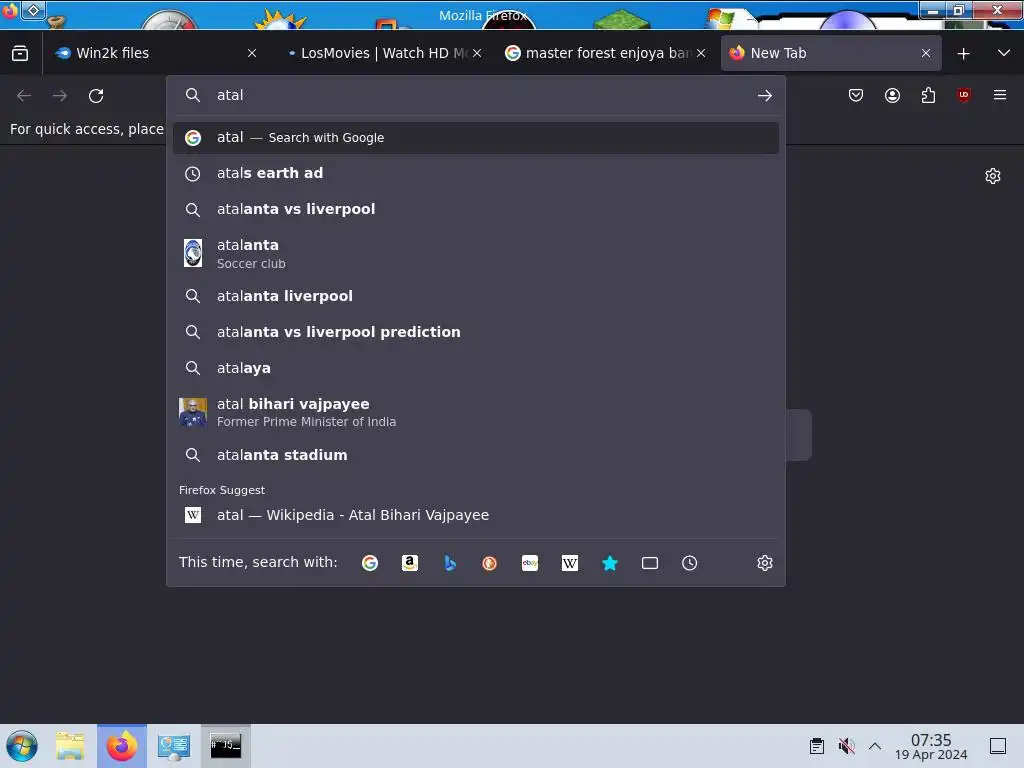The height and width of the screenshot is (768, 1024).
Task: Go back one page
Action: (24, 95)
